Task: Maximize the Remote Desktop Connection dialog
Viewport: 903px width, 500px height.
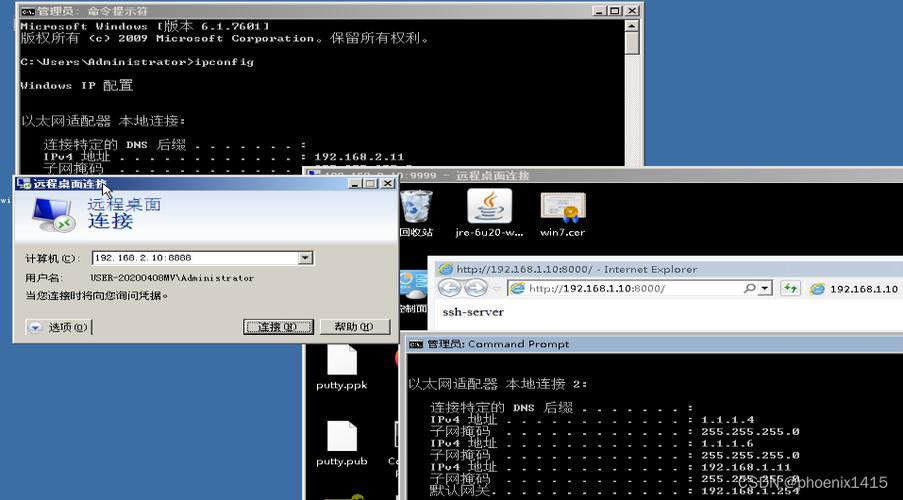Action: (370, 184)
